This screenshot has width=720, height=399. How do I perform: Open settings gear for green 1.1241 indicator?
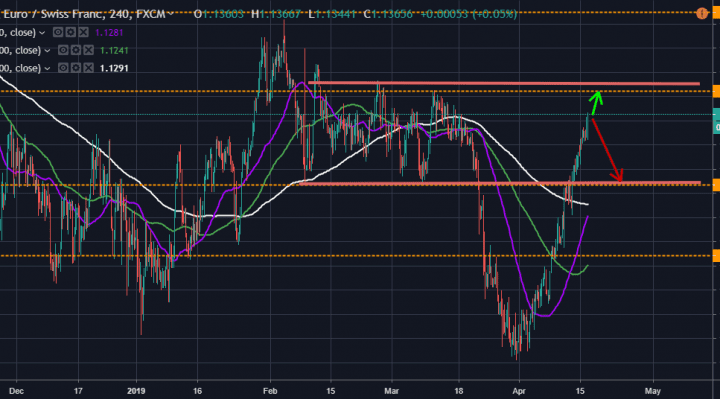point(76,50)
